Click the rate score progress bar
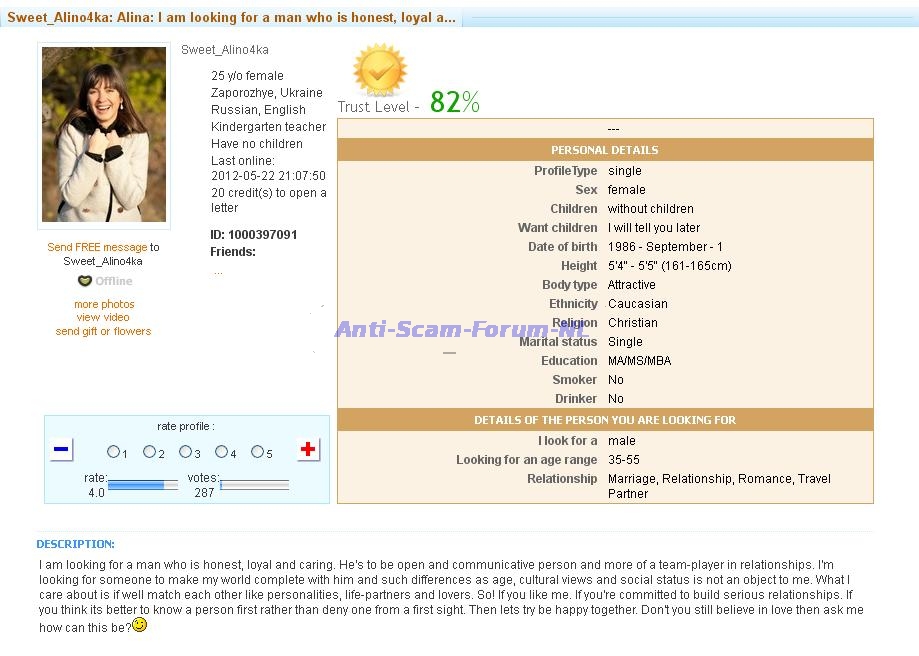919x656 pixels. (142, 485)
